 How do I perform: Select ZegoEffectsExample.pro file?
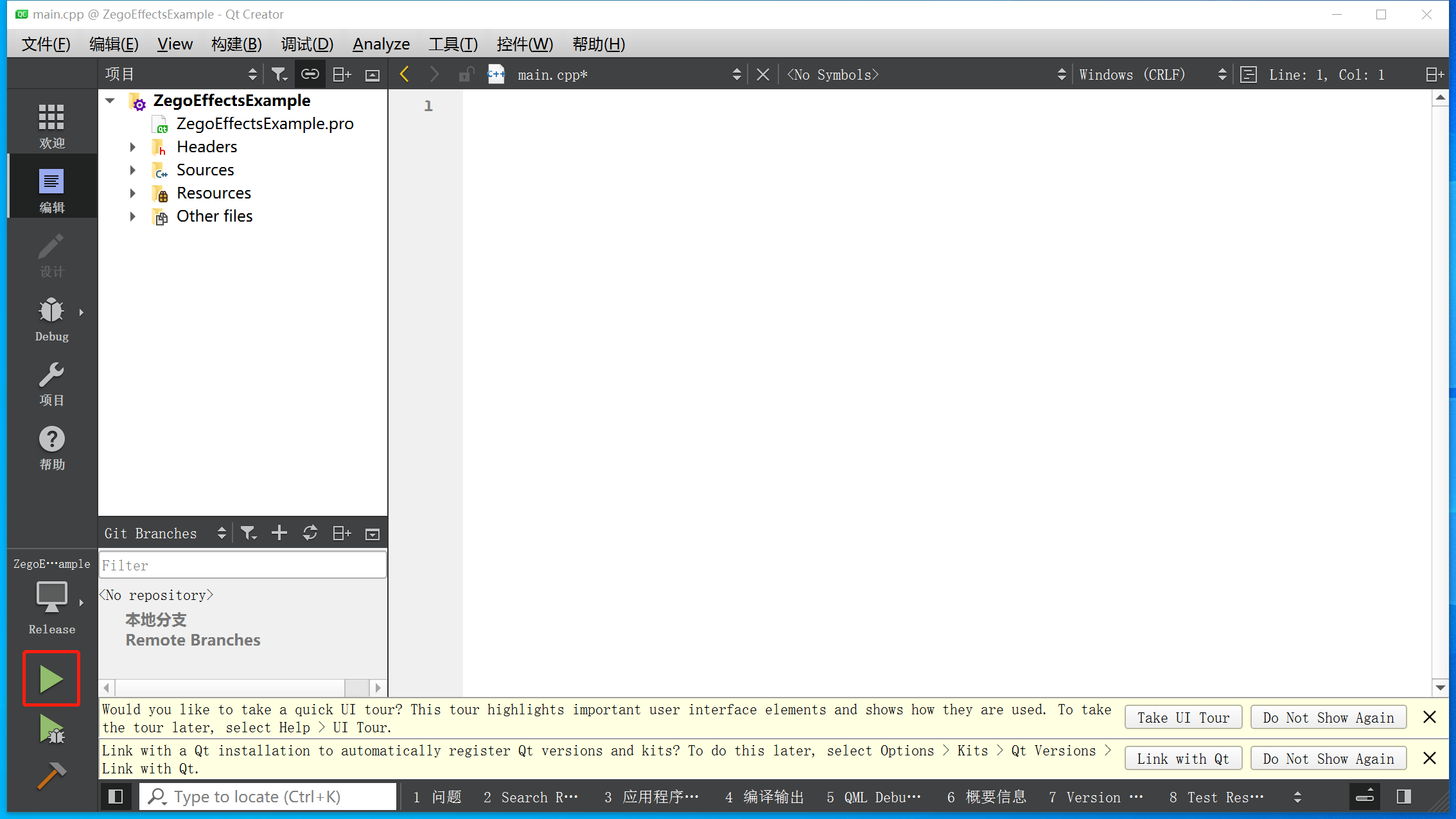265,124
